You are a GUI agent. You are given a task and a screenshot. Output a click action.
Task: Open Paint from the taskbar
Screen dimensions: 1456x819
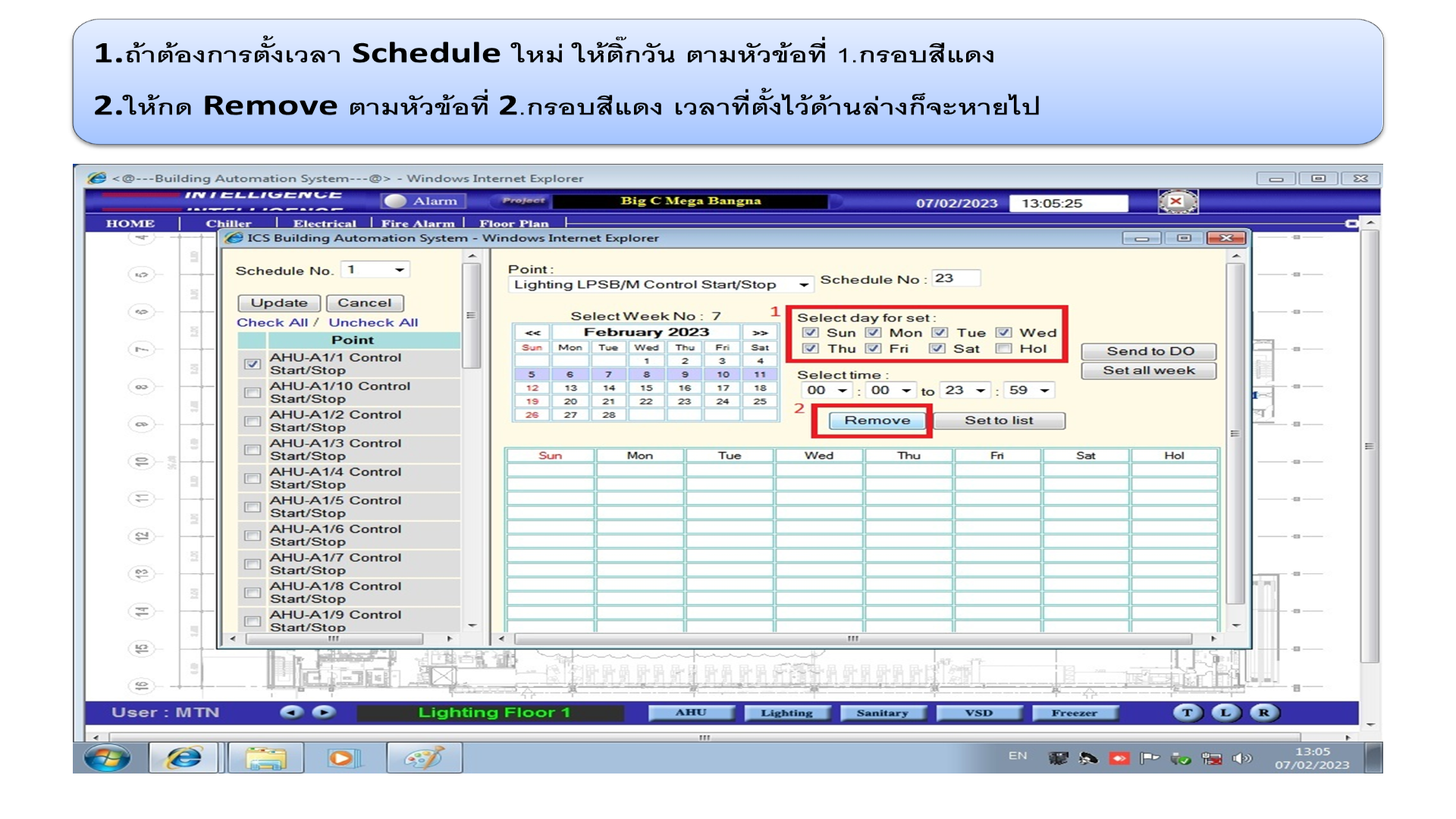[424, 758]
